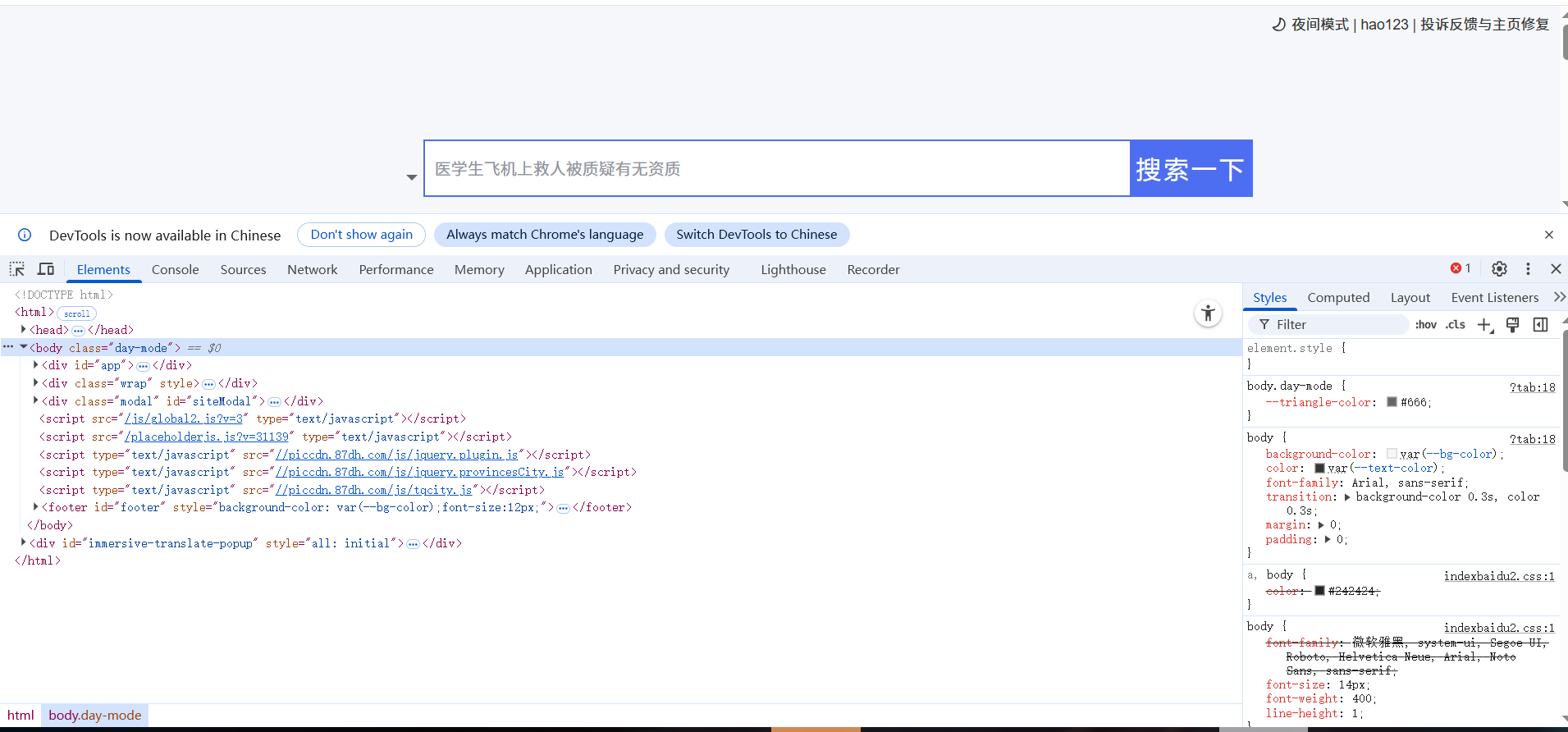Expand the head element node
This screenshot has width=1568, height=732.
(24, 329)
